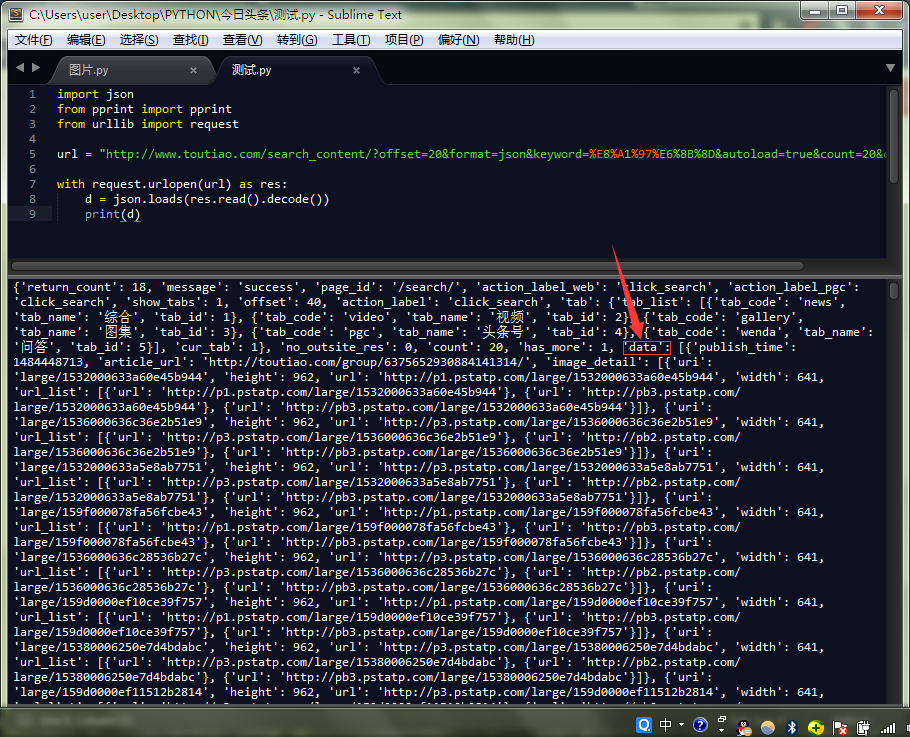The width and height of the screenshot is (910, 737).
Task: Open the QQ penguin tray icon
Action: click(x=744, y=727)
